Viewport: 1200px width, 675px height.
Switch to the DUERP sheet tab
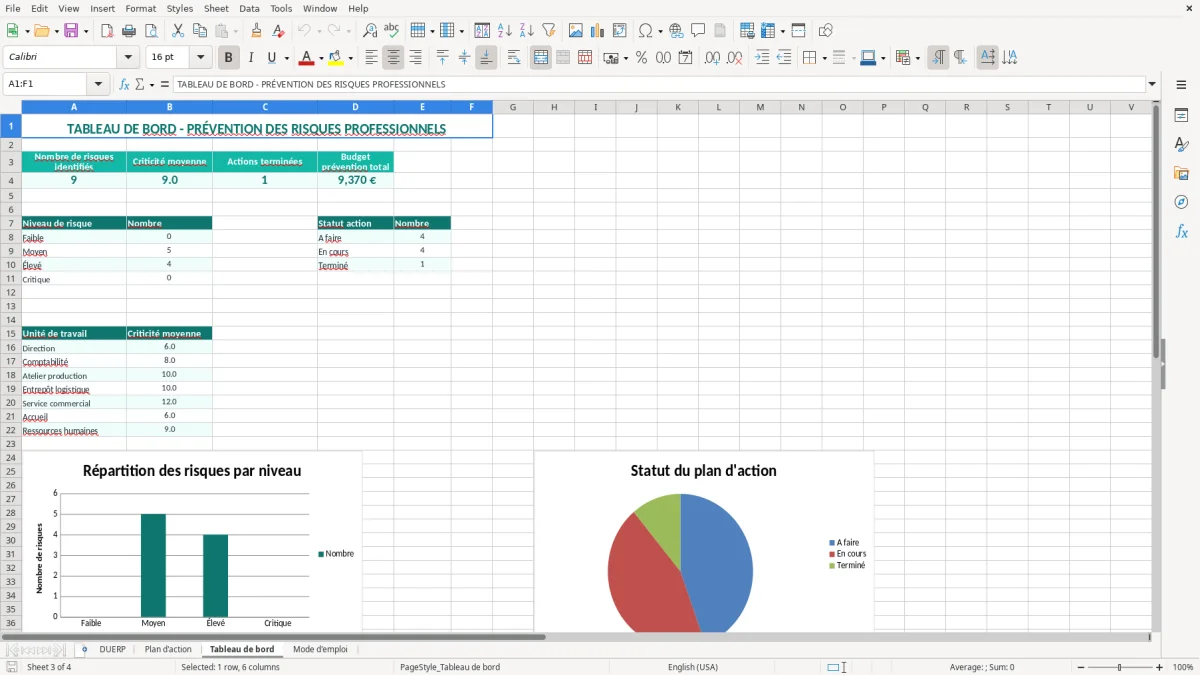point(113,649)
